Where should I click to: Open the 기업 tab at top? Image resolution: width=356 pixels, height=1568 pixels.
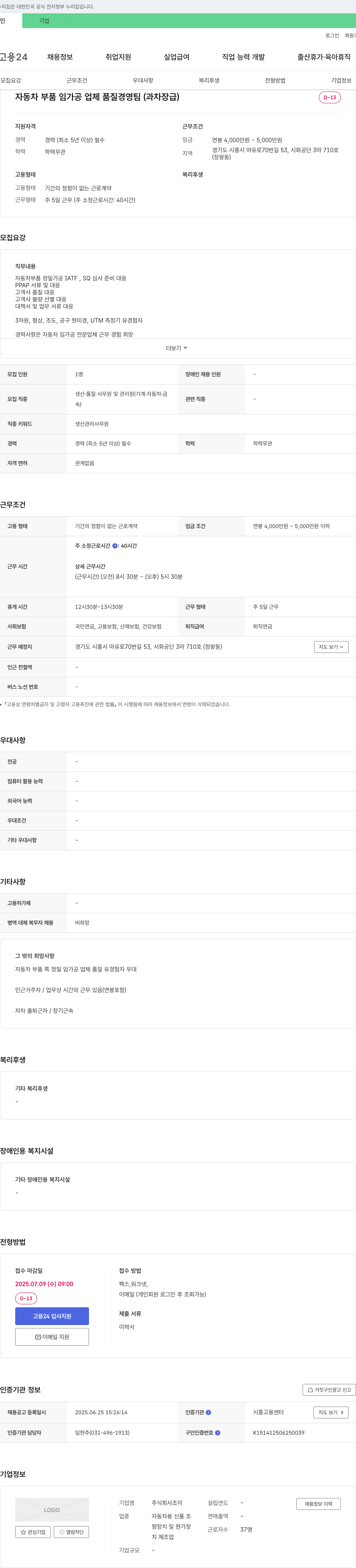pos(44,21)
